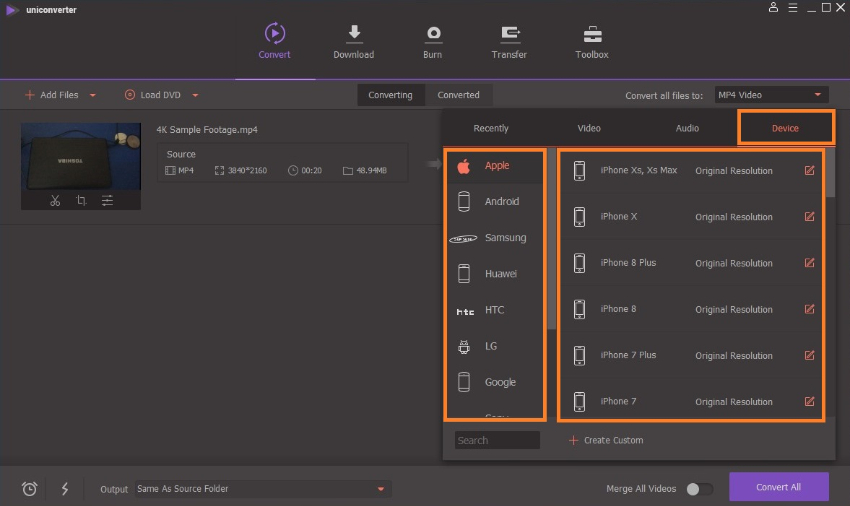Edit the iPhone X preset settings
This screenshot has width=850, height=506.
point(809,216)
